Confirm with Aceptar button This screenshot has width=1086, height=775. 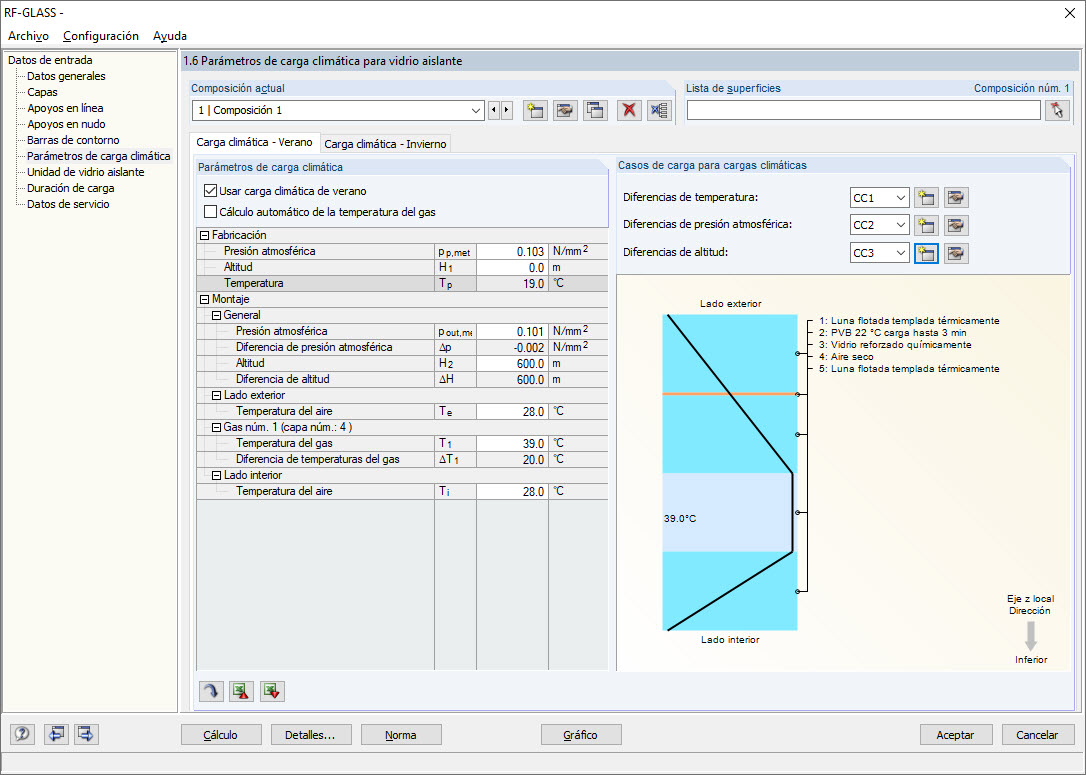coord(955,735)
